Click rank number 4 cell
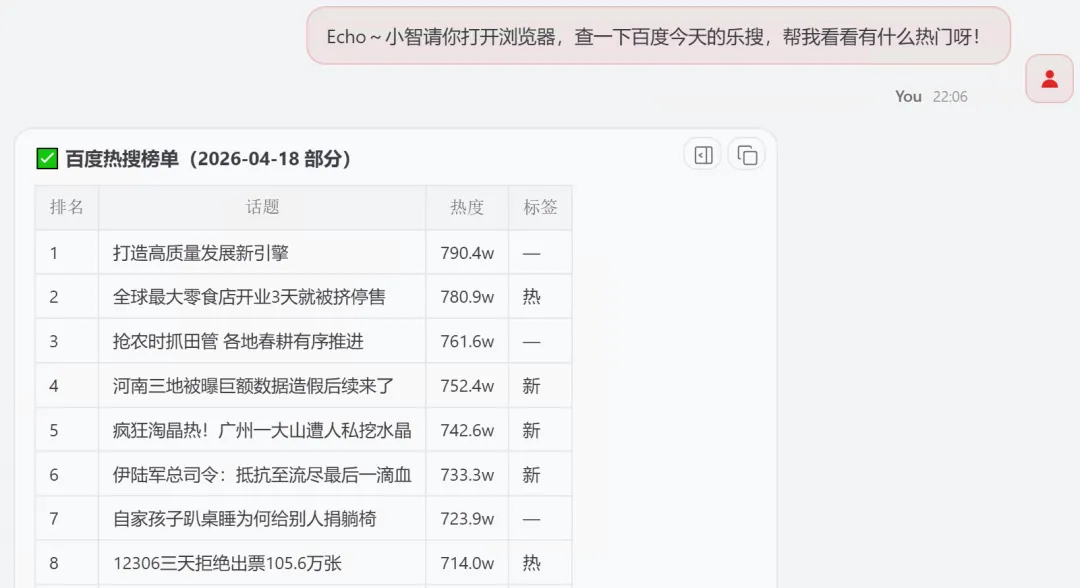 click(x=67, y=386)
